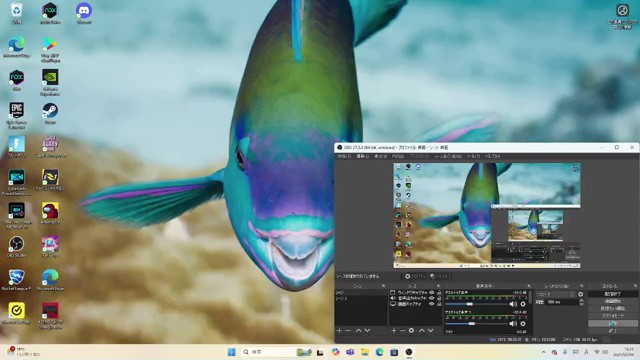Viewport: 640px width, 360px height.
Task: Select the Fall Guys desktop icon
Action: pyautogui.click(x=50, y=247)
